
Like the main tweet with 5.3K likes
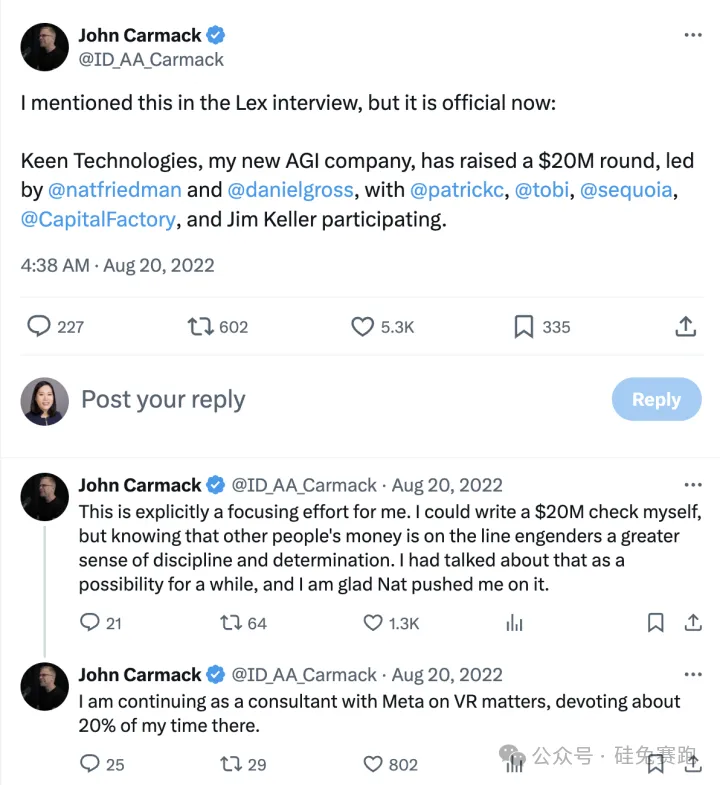363,326
